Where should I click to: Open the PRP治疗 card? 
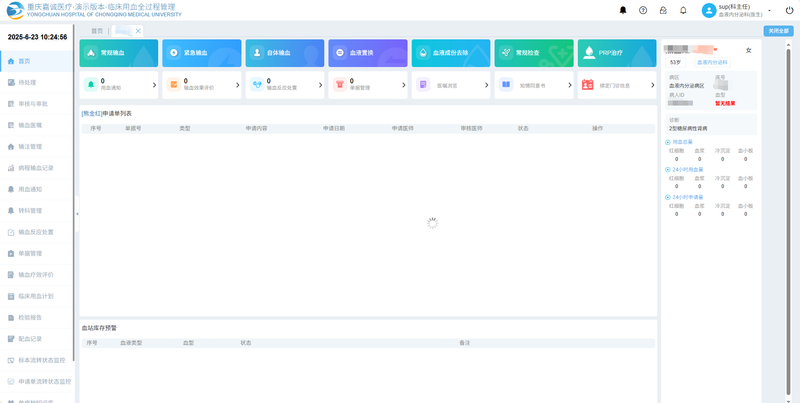tap(617, 53)
